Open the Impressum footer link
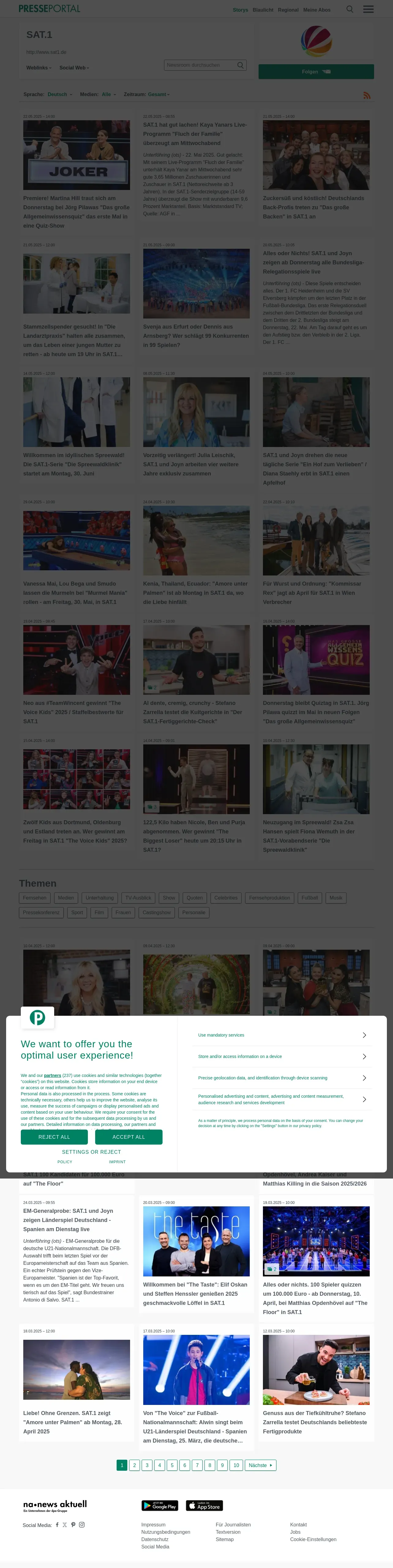 pos(154,1525)
